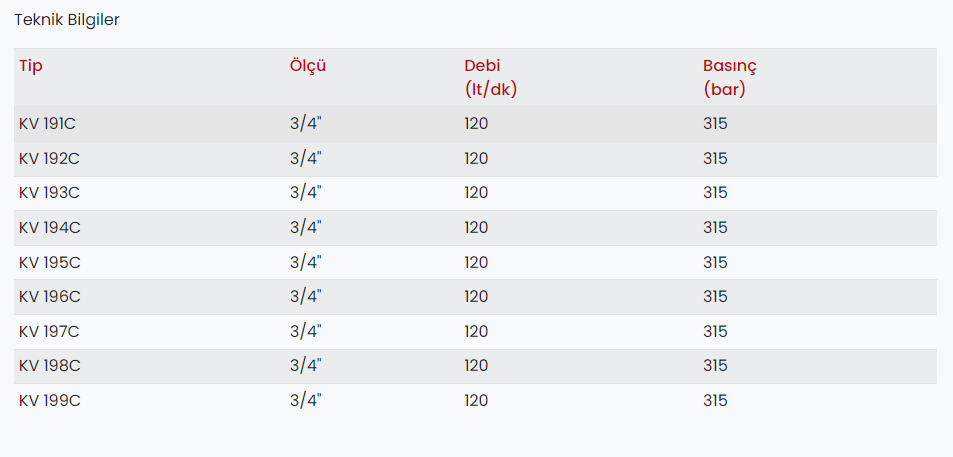The height and width of the screenshot is (457, 953).
Task: Select the KV 192C row label
Action: tap(49, 159)
